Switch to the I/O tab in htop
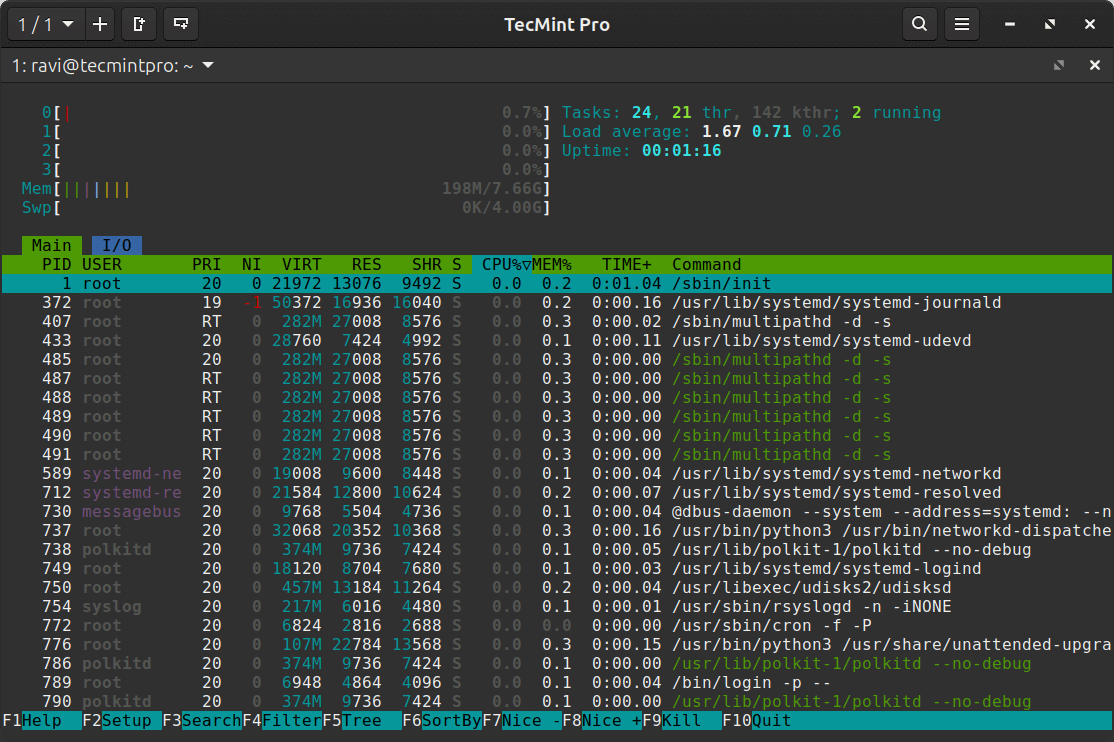The image size is (1114, 742). 117,246
